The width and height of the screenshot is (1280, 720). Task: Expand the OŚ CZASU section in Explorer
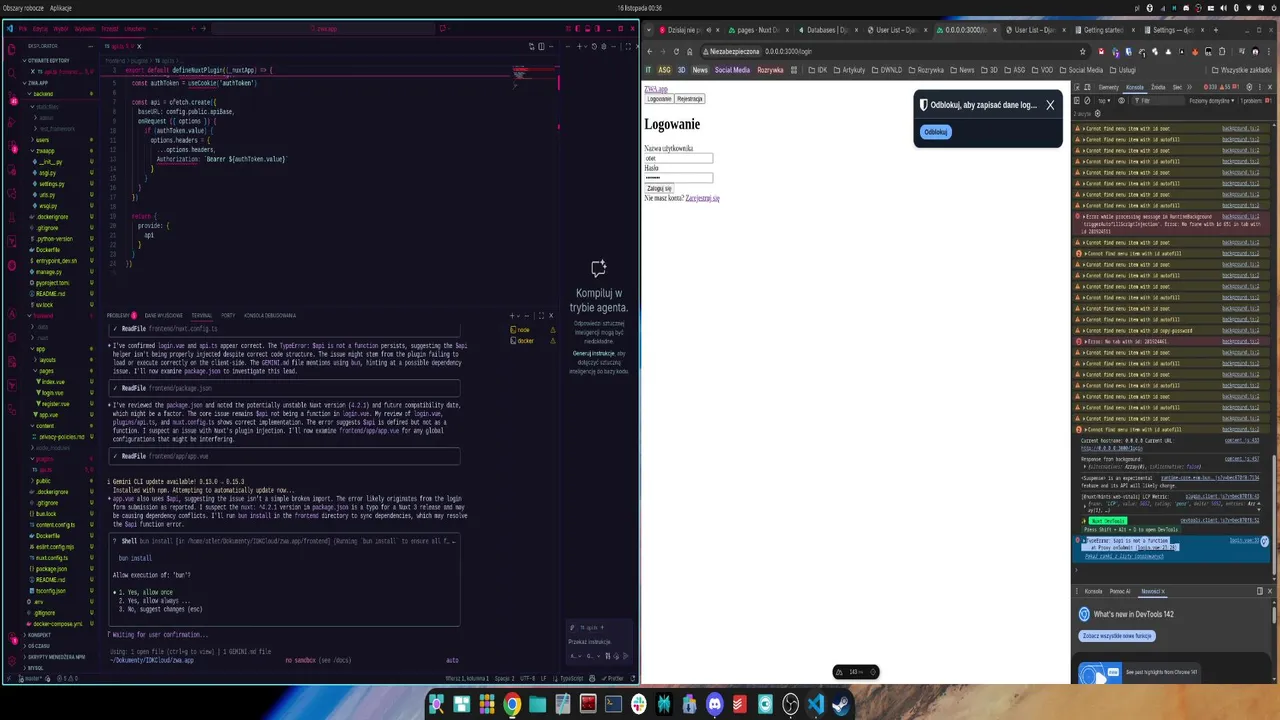pyautogui.click(x=38, y=646)
